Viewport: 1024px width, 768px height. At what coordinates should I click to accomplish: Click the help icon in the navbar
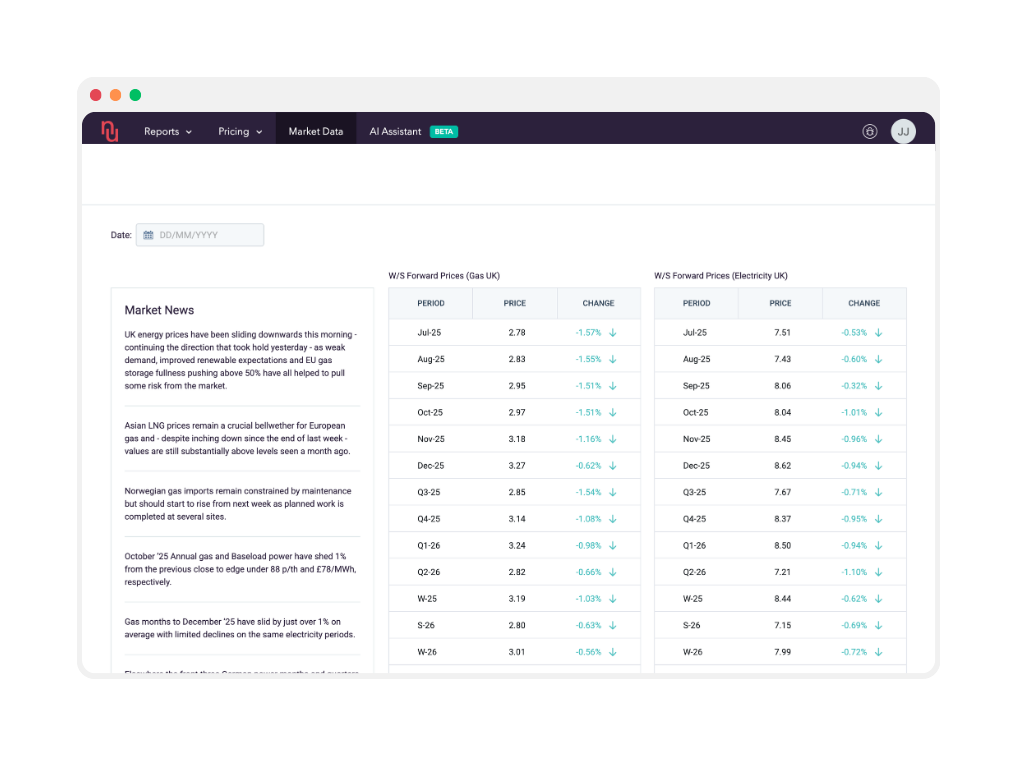(869, 131)
